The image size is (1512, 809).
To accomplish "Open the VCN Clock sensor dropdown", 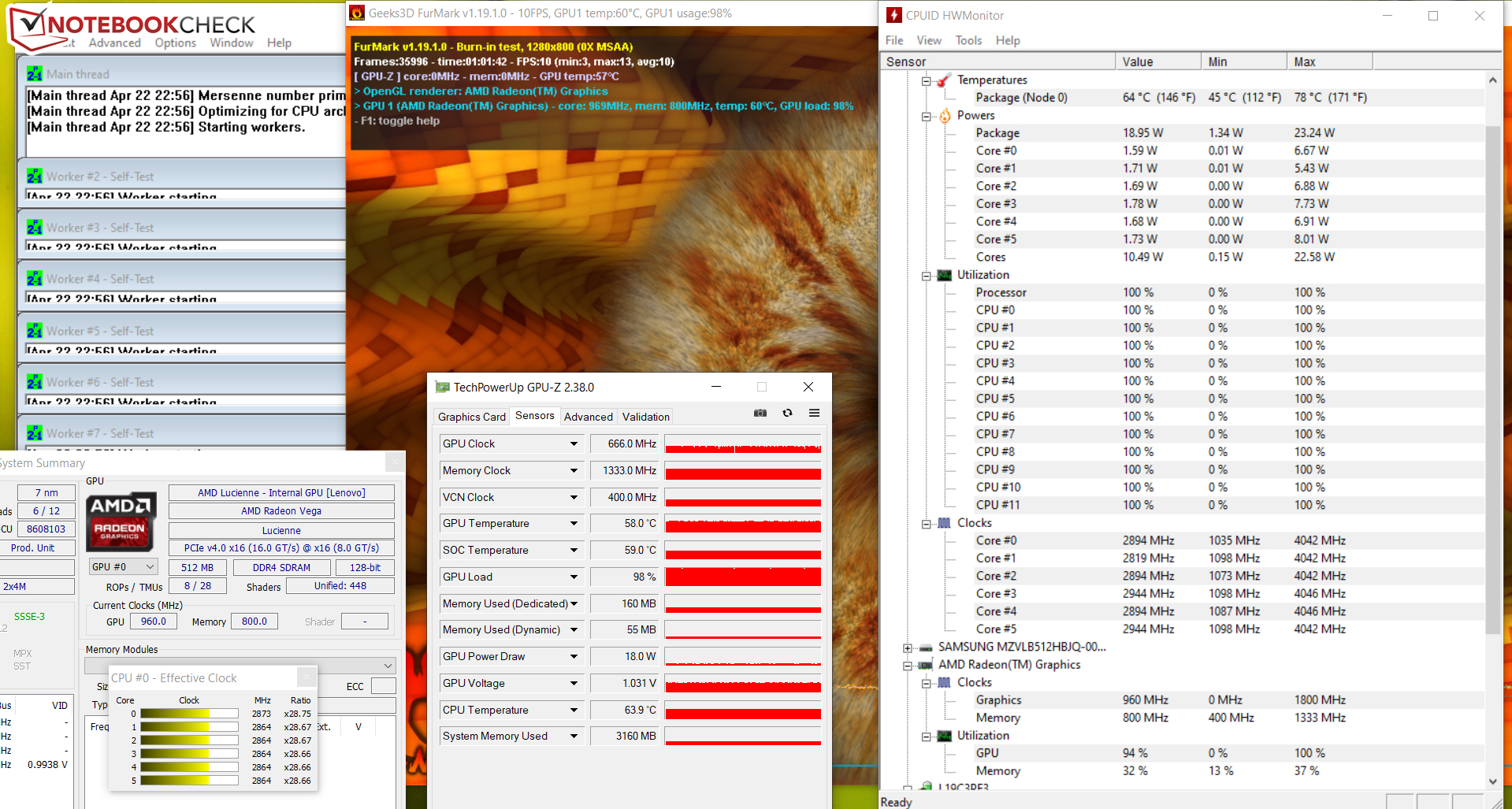I will point(574,498).
